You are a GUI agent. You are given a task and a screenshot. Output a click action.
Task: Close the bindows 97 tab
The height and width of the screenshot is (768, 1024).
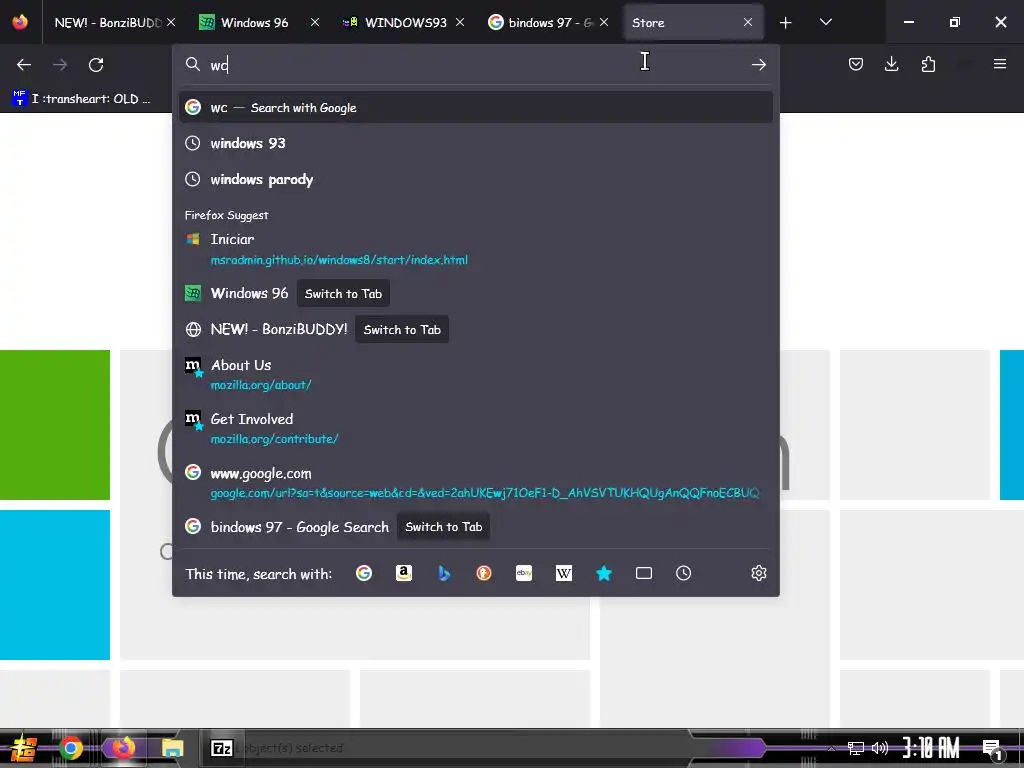click(604, 22)
